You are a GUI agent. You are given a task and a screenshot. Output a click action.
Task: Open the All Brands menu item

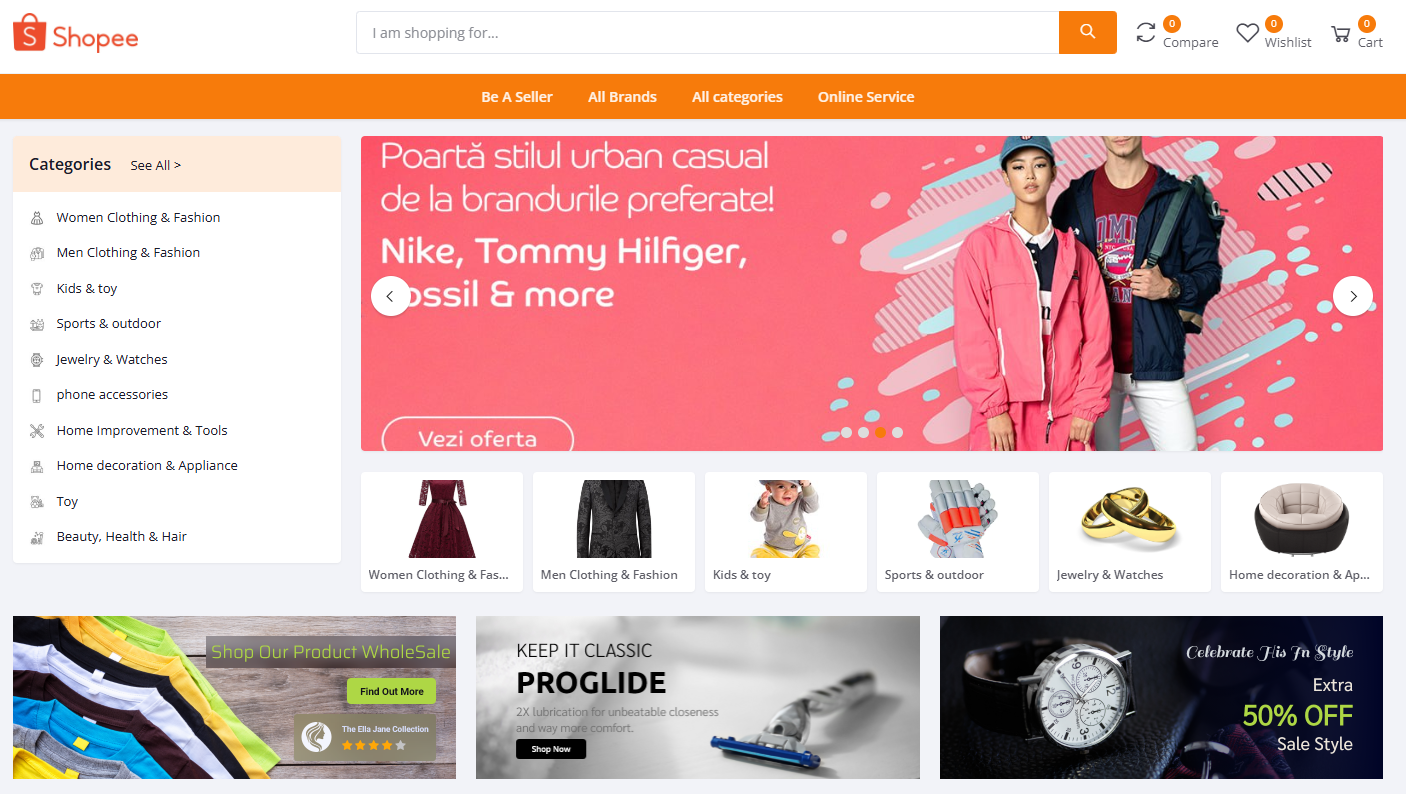coord(622,97)
